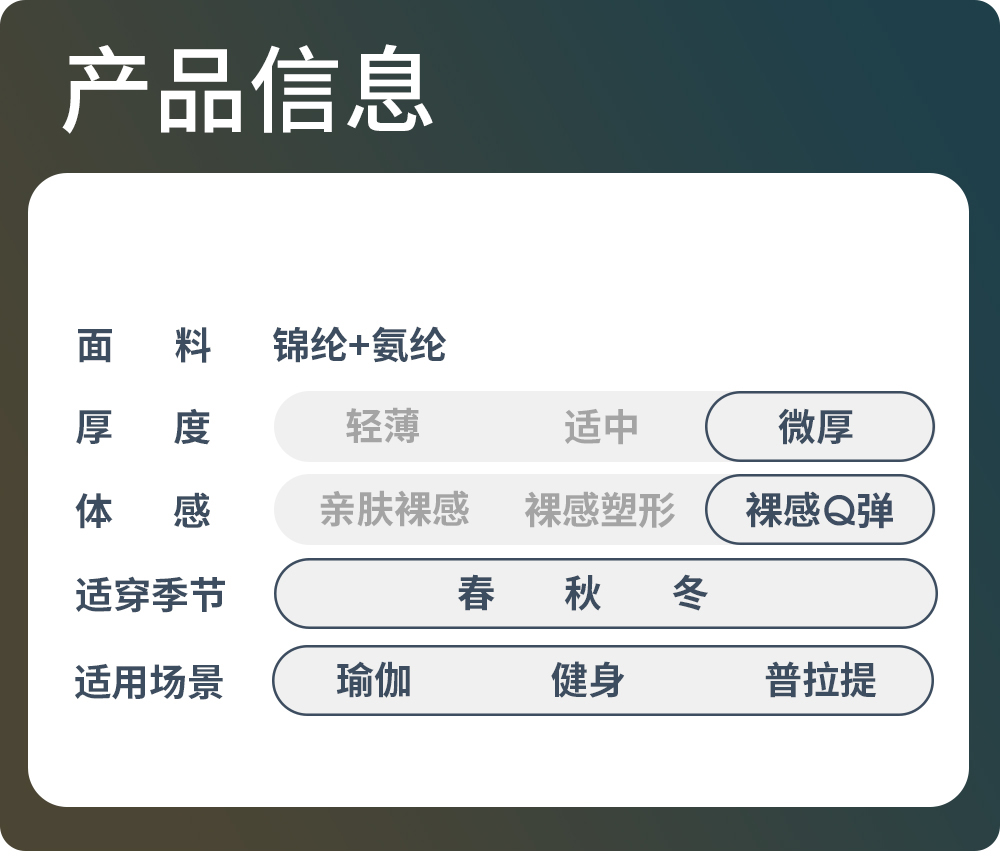The image size is (1000, 857).
Task: Click the 面料 row label
Action: coord(143,347)
